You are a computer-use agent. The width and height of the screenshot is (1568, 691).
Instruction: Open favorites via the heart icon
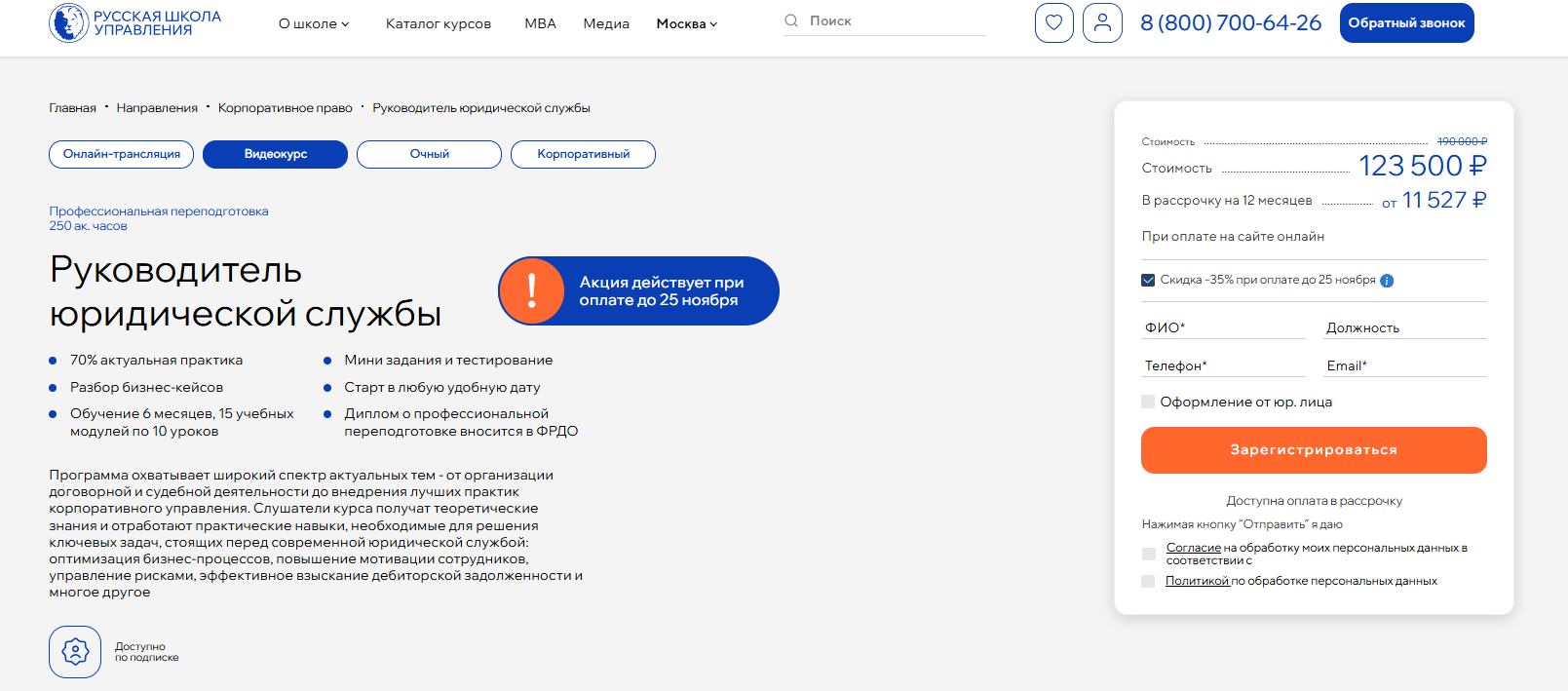(x=1053, y=22)
